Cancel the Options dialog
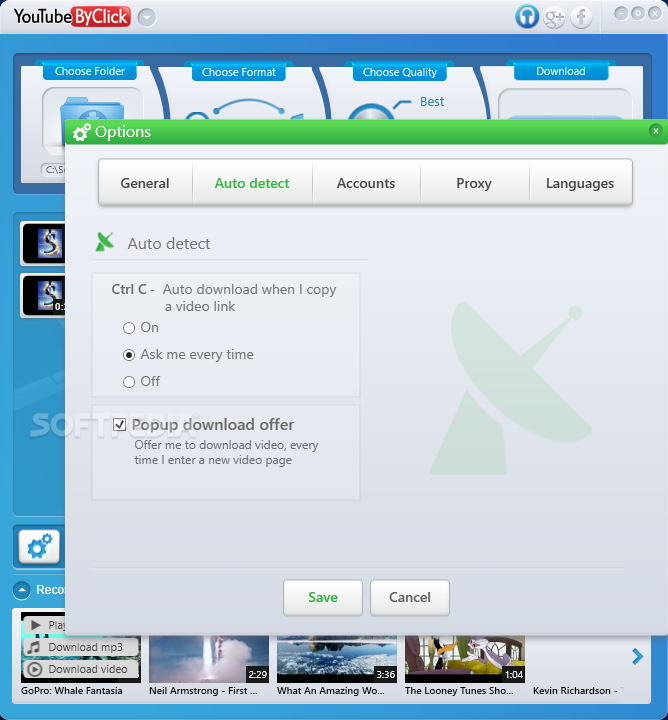This screenshot has width=668, height=720. click(410, 597)
